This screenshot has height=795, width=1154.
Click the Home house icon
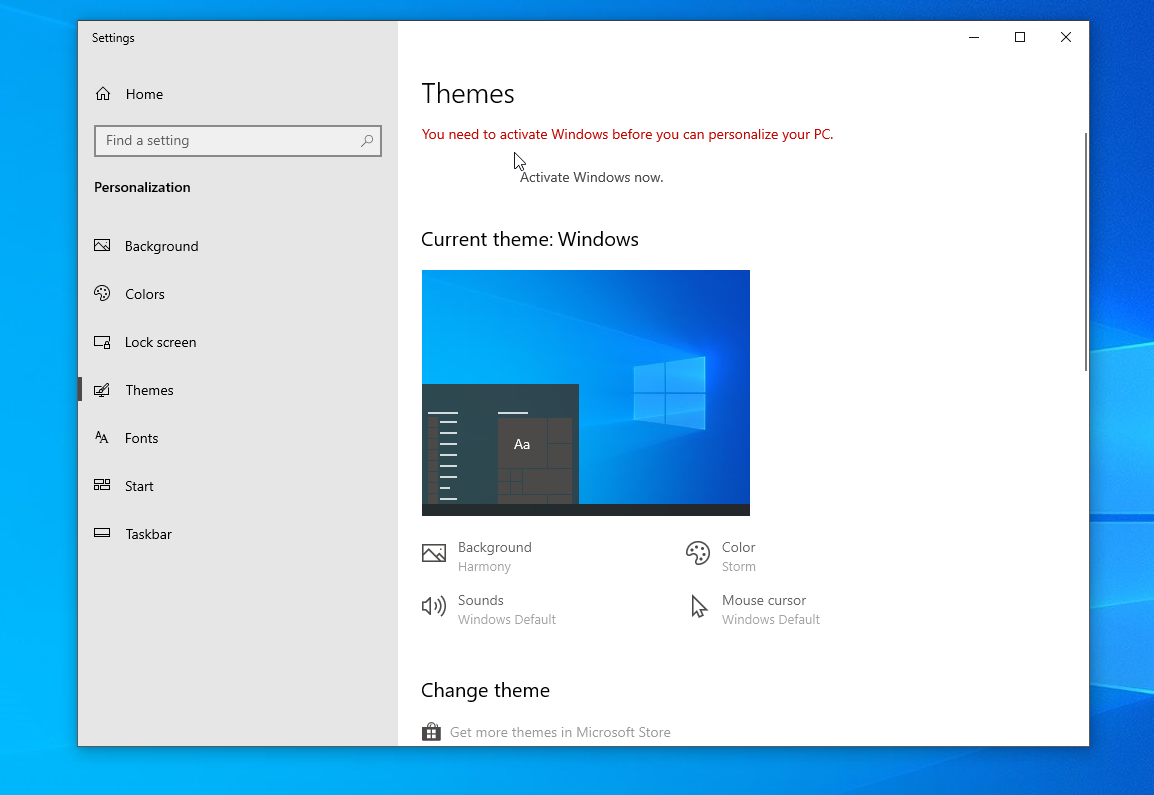tap(103, 93)
